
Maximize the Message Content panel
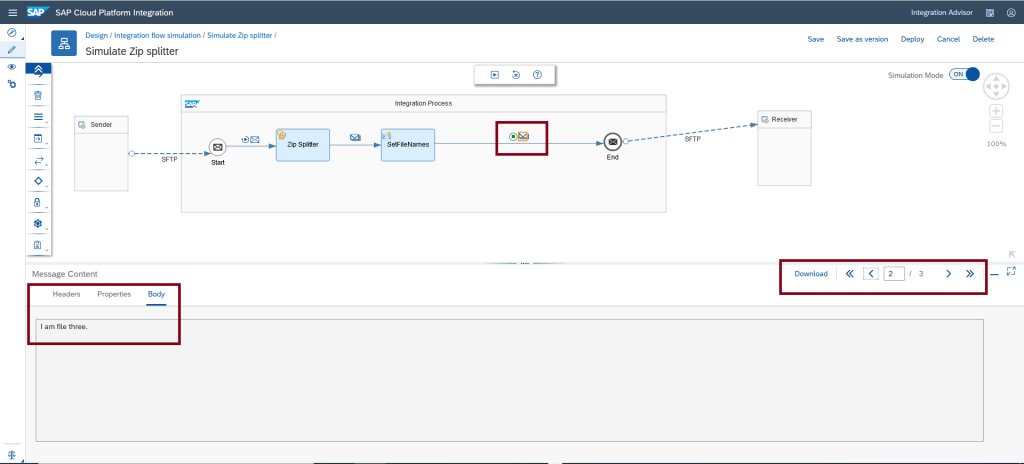tap(1012, 271)
